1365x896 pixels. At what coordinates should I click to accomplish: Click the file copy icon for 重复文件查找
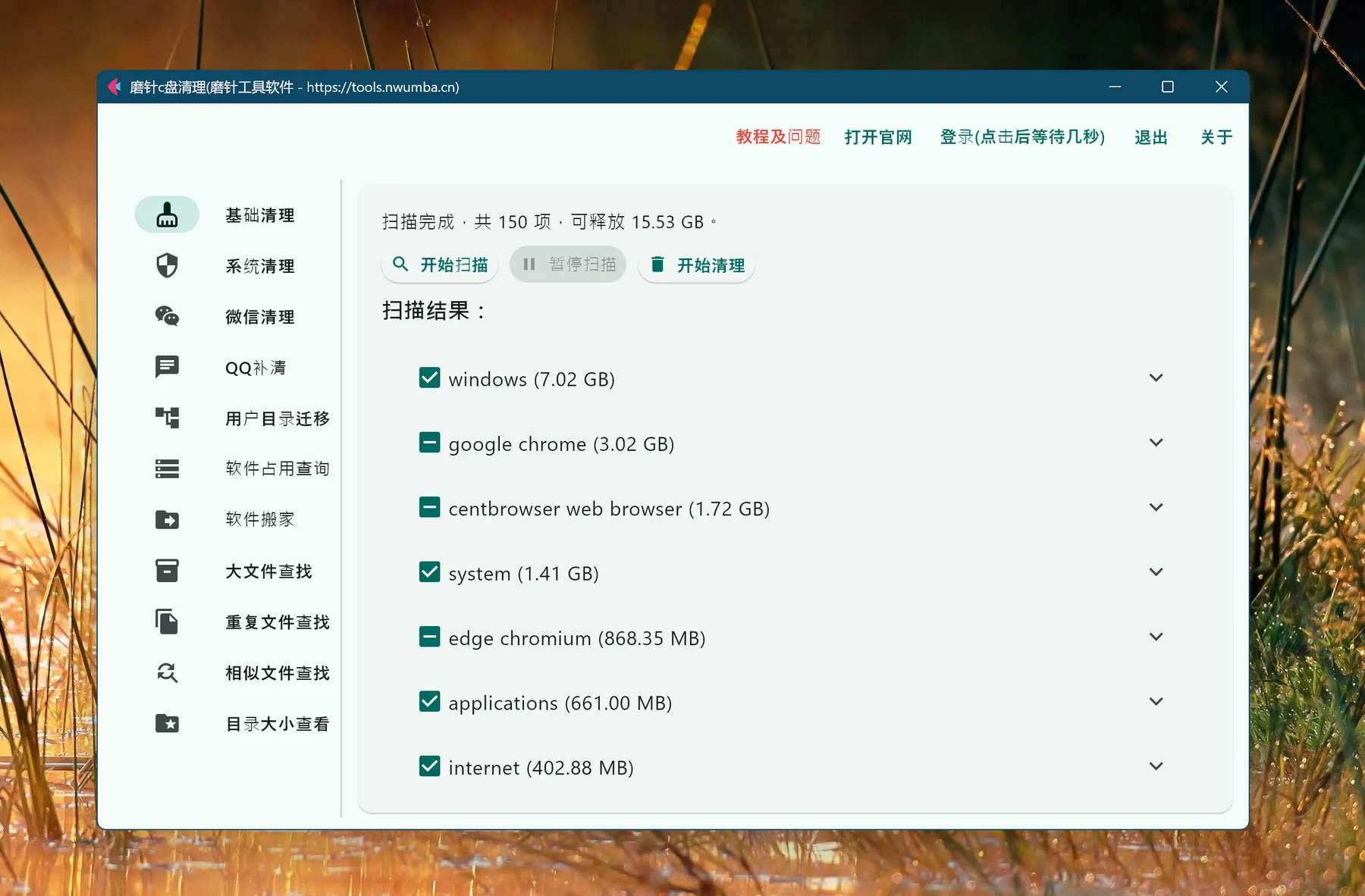167,622
